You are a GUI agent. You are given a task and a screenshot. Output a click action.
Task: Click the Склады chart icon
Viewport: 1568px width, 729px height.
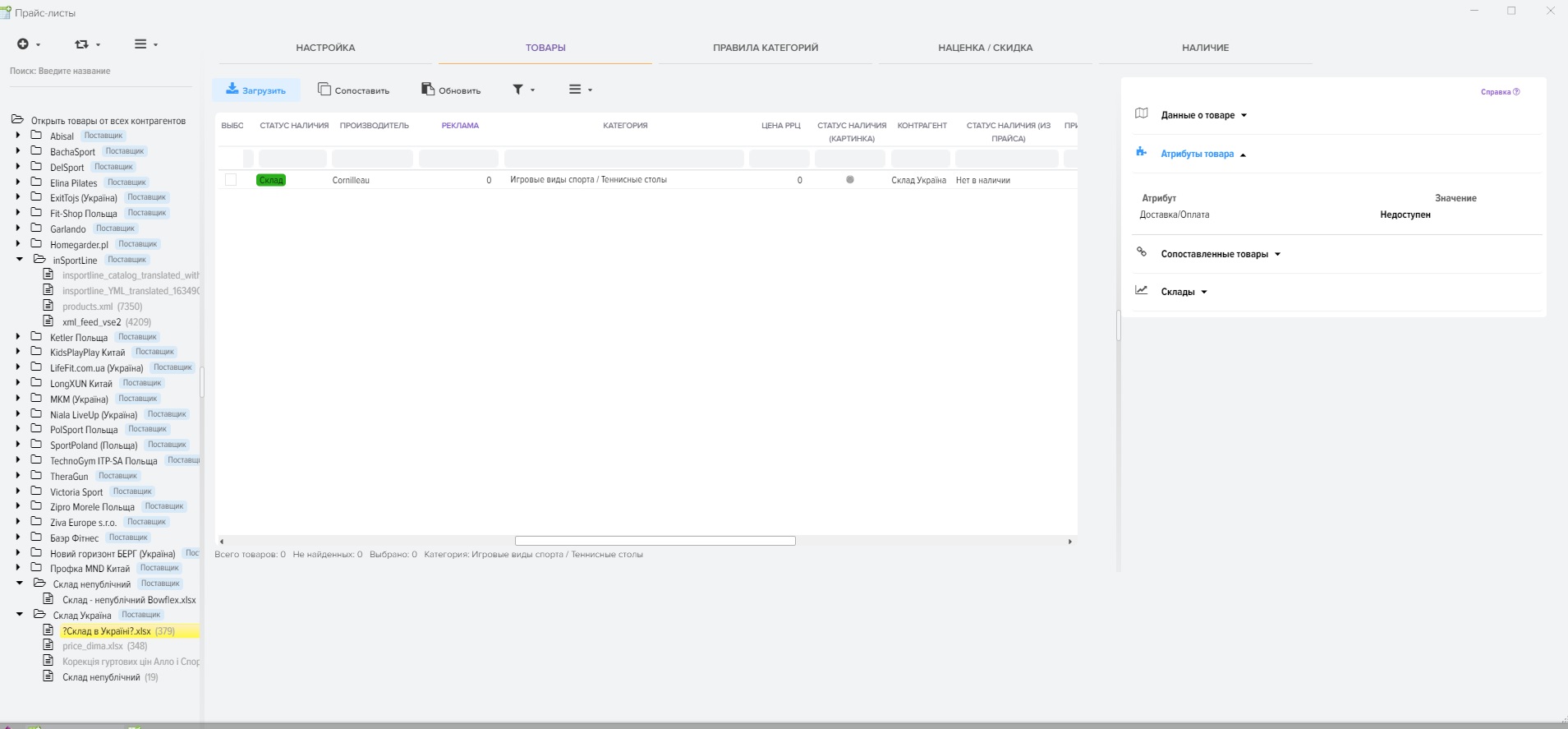[1142, 290]
